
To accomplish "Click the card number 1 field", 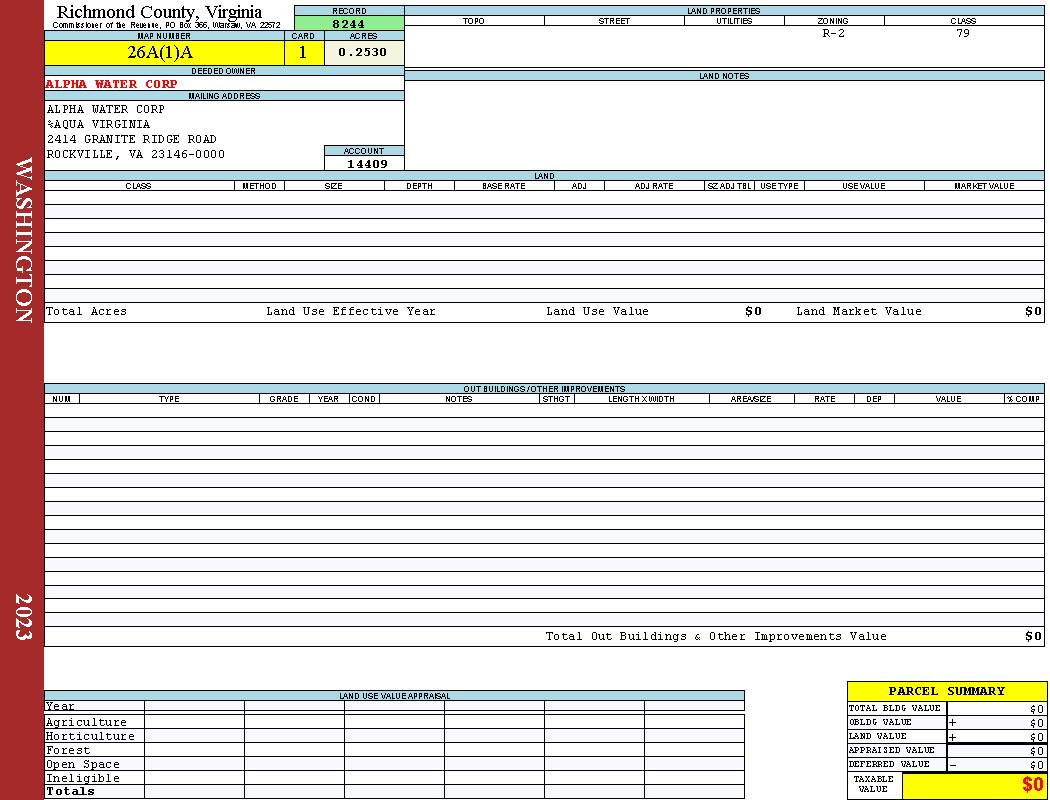I will tap(303, 52).
